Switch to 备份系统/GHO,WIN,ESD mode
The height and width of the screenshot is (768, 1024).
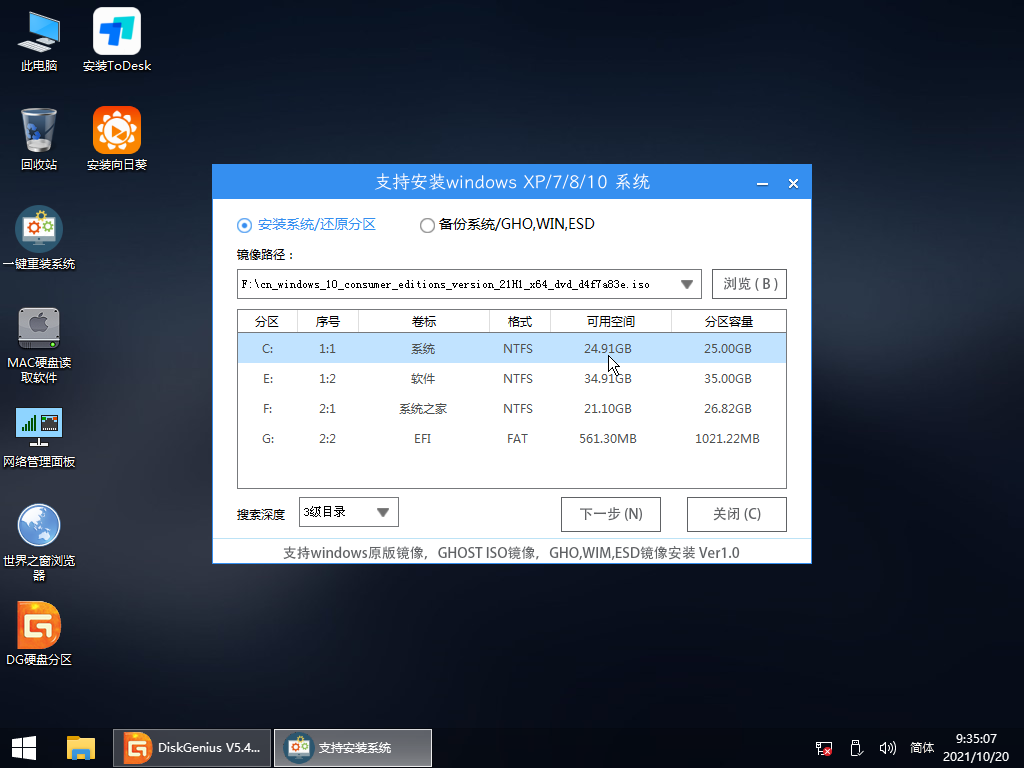tap(427, 225)
